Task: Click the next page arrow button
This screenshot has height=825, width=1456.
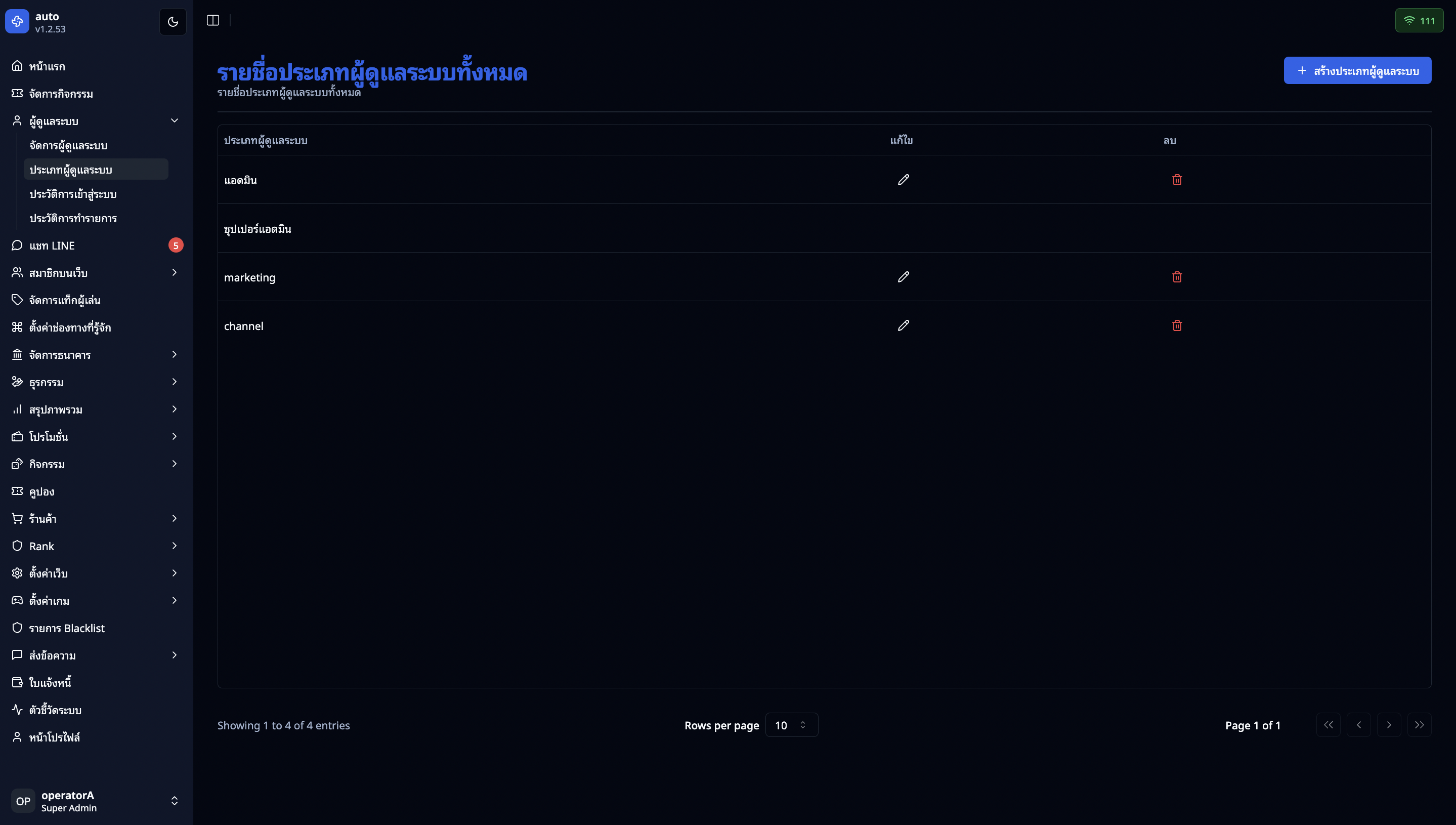Action: (1389, 725)
